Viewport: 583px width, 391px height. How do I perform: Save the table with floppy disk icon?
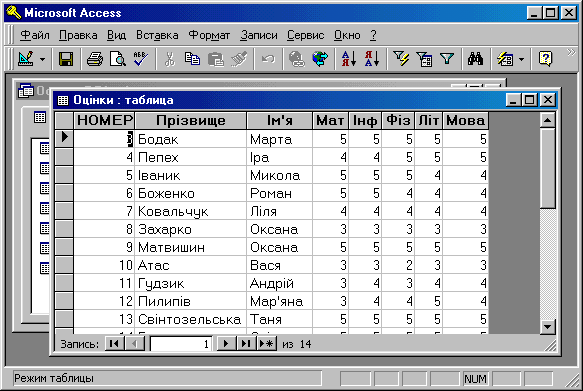(x=66, y=59)
